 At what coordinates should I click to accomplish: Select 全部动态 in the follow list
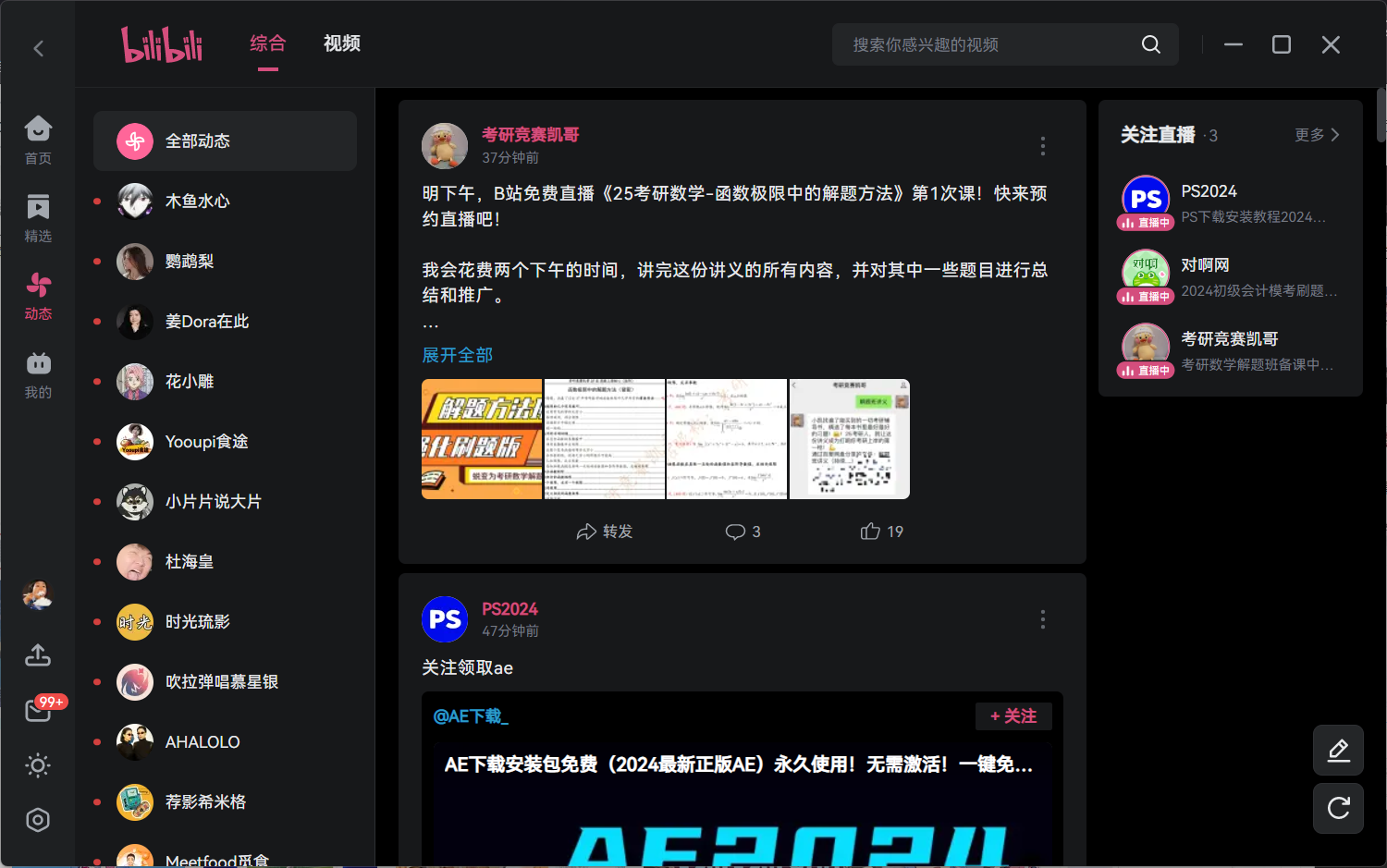click(225, 141)
